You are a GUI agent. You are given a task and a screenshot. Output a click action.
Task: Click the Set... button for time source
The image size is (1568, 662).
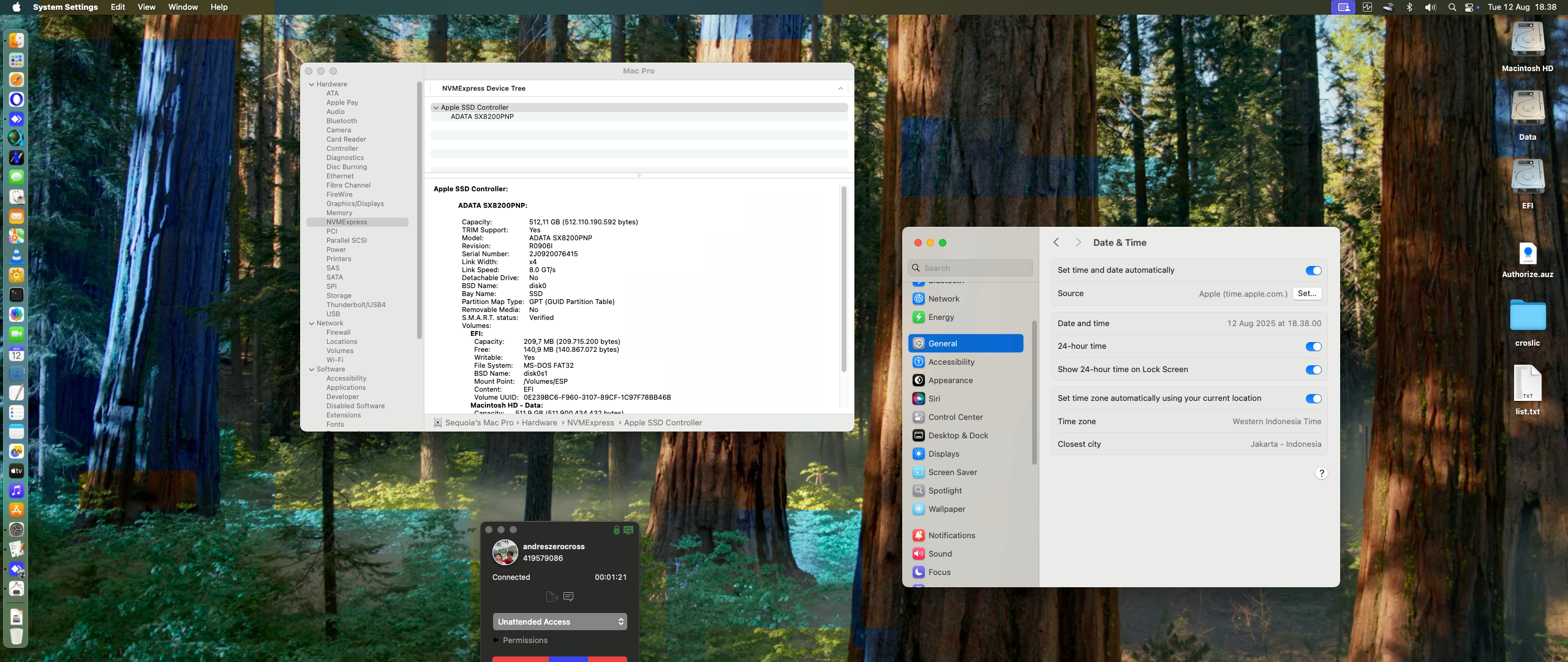(1307, 294)
